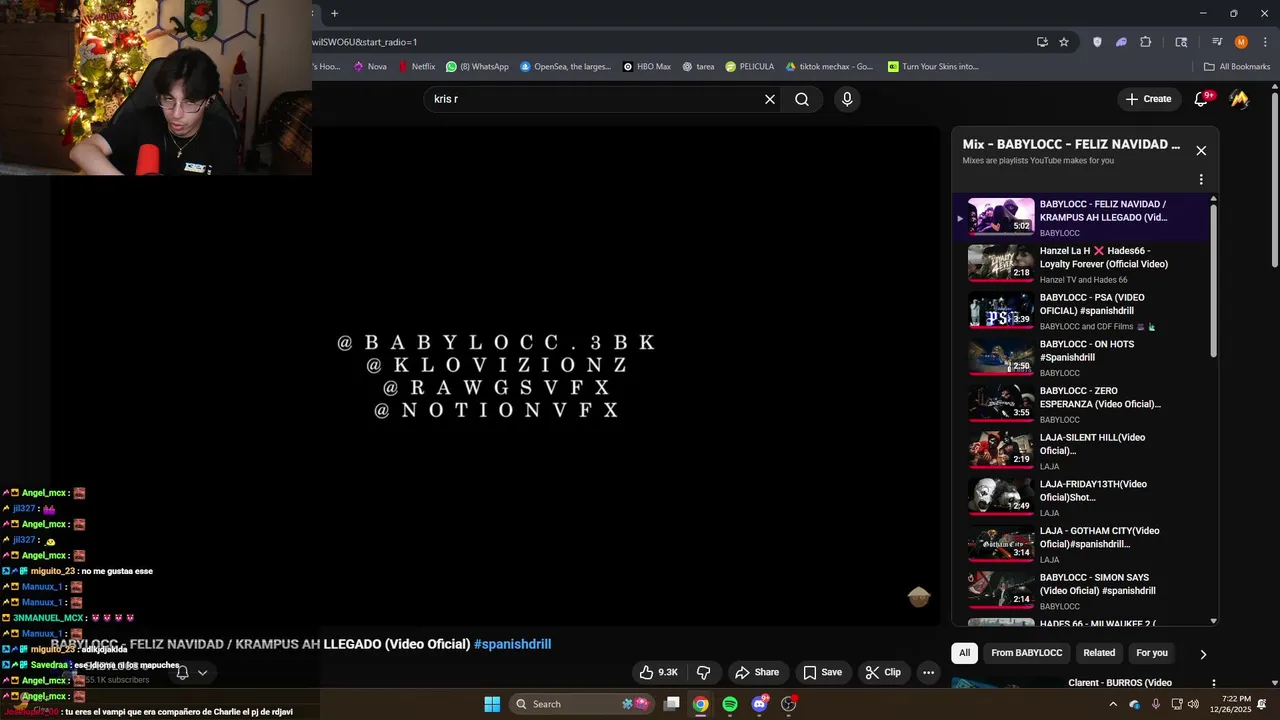Select the All filter chip

tap(964, 653)
